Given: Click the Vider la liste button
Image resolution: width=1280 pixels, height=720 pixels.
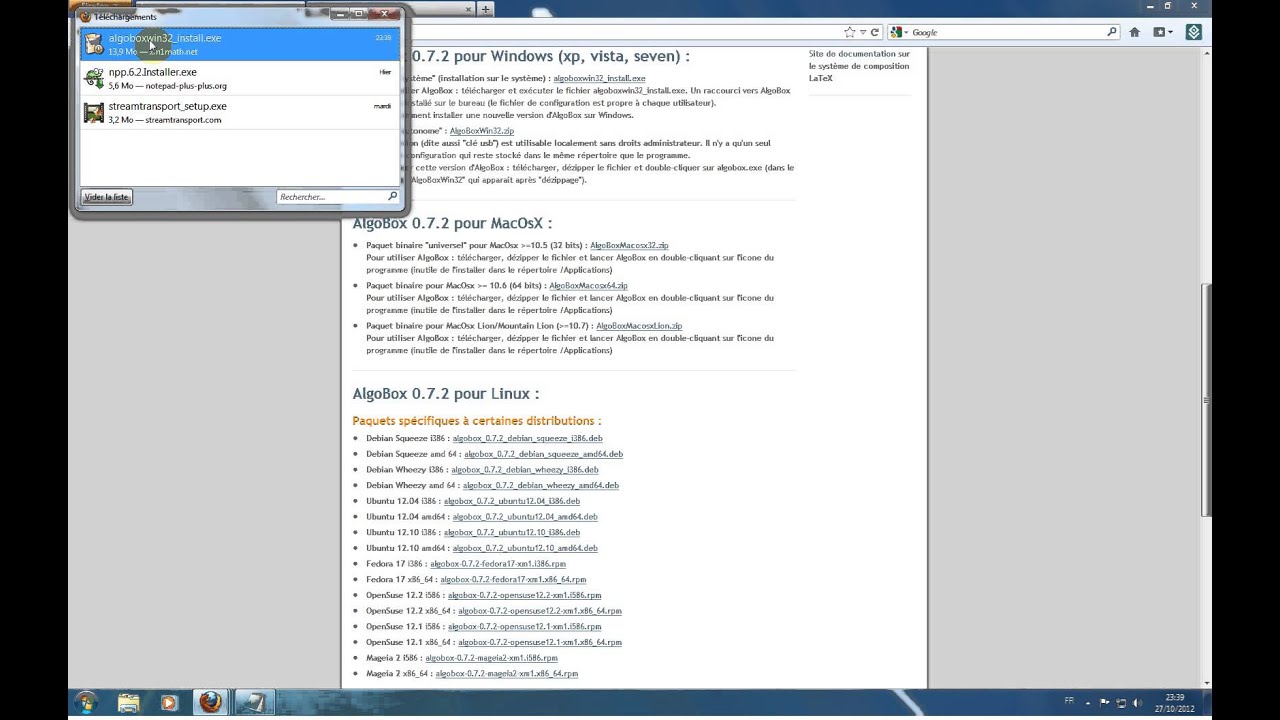Looking at the screenshot, I should [x=106, y=197].
